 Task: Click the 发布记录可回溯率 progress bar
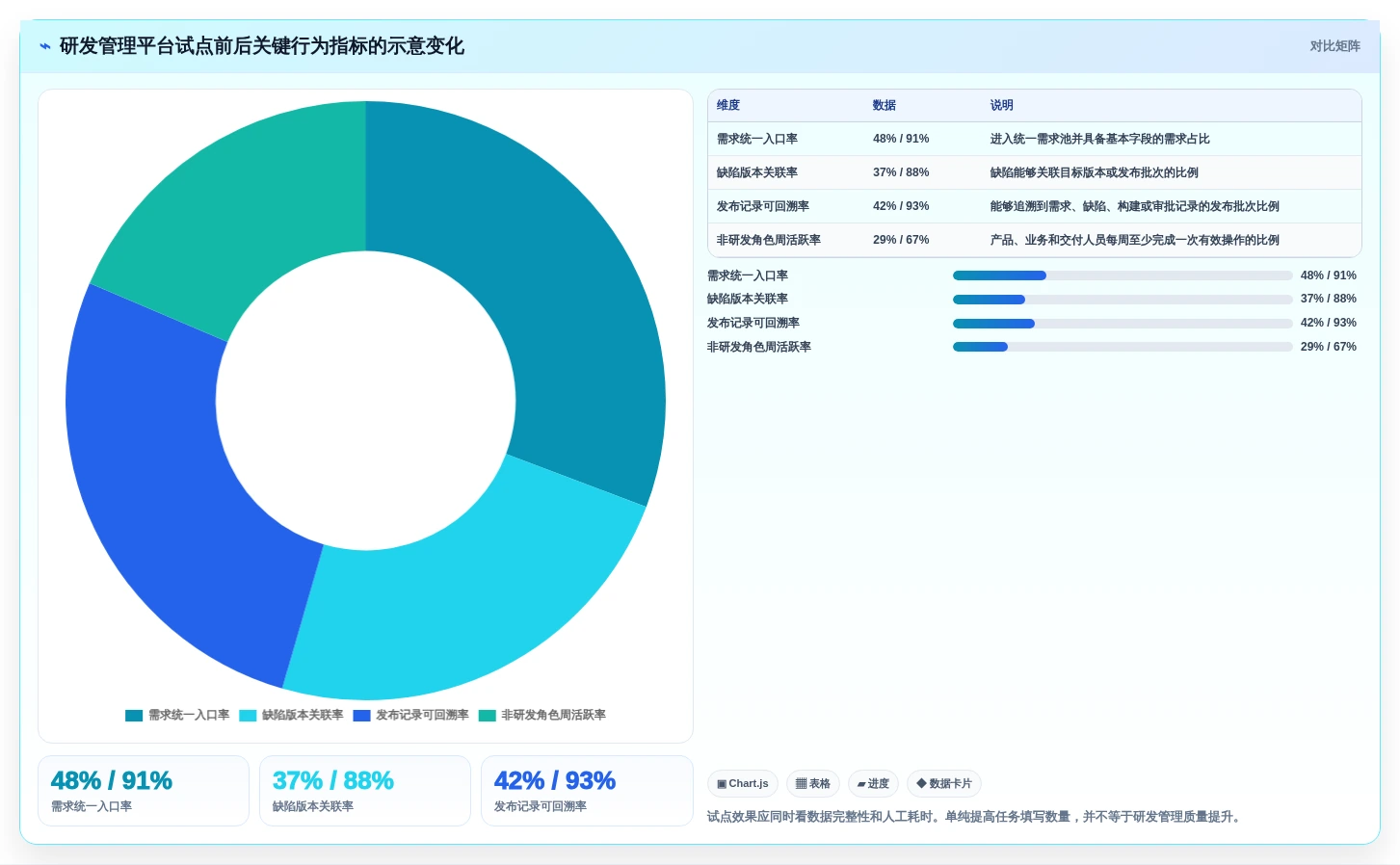[1123, 324]
